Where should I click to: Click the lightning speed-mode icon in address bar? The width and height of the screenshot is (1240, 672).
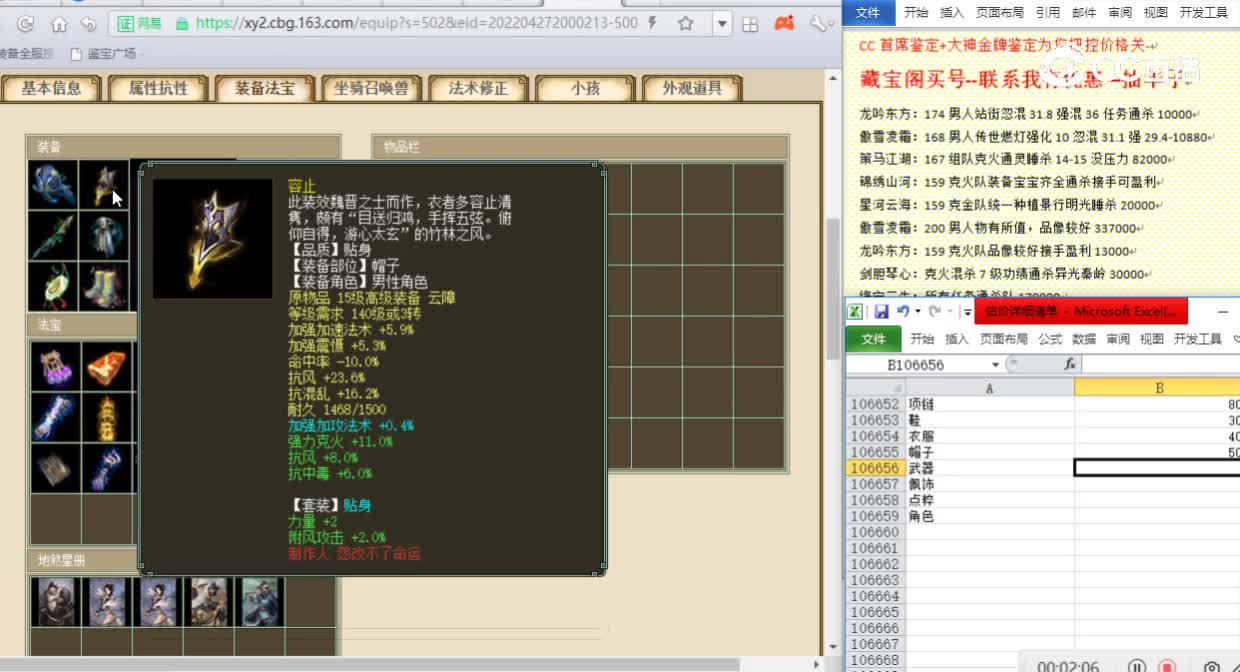tap(653, 23)
